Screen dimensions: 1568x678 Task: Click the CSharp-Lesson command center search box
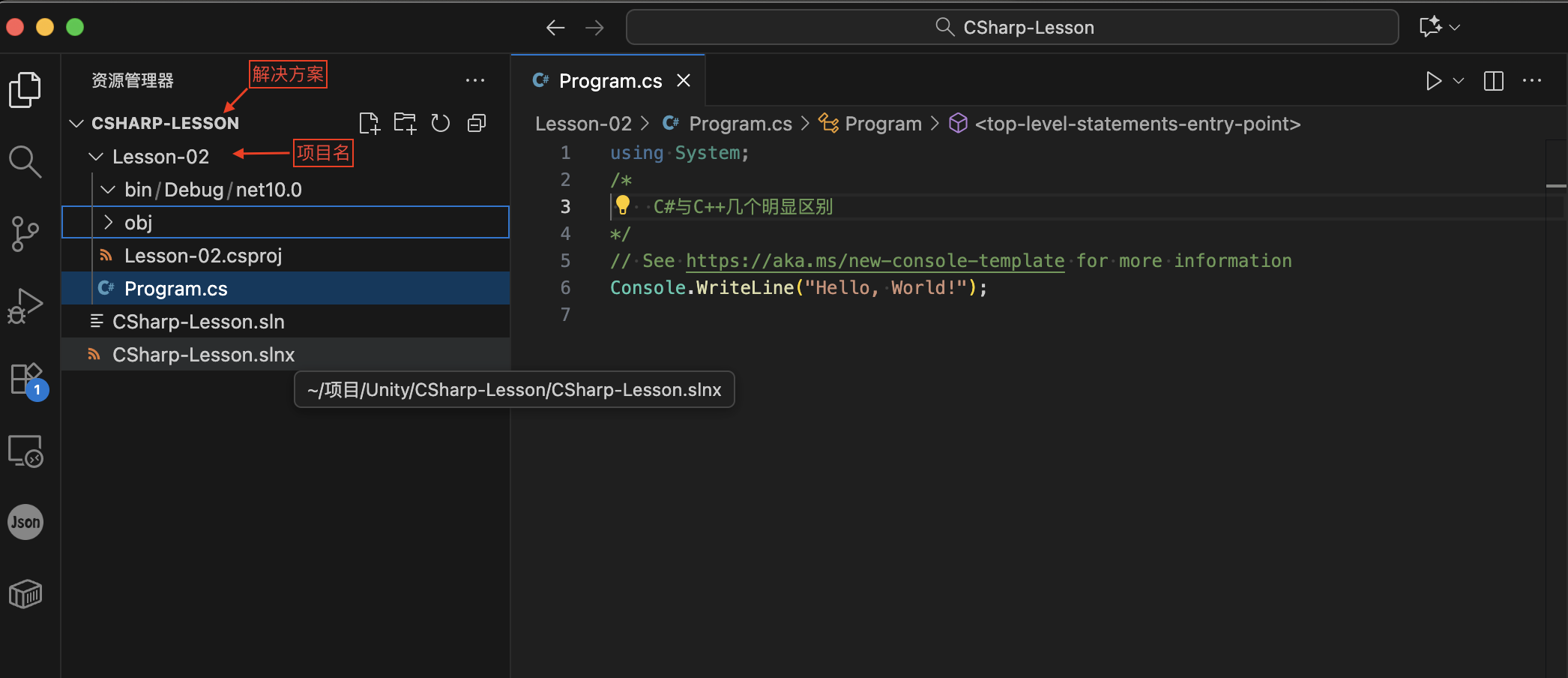pyautogui.click(x=1012, y=28)
